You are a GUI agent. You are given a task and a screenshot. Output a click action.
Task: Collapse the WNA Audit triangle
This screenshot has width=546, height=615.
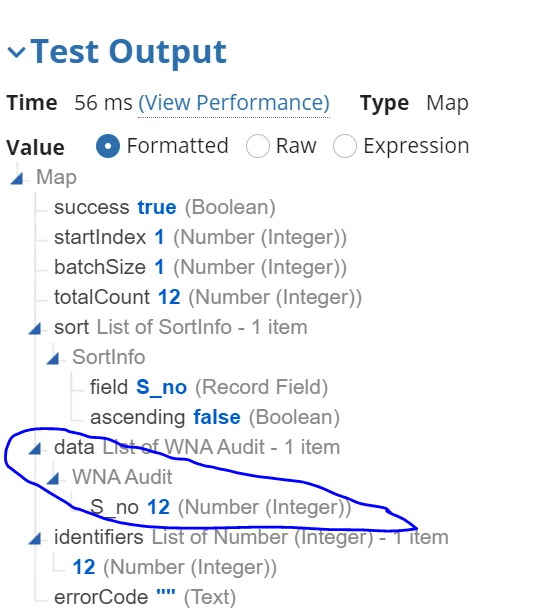point(53,479)
